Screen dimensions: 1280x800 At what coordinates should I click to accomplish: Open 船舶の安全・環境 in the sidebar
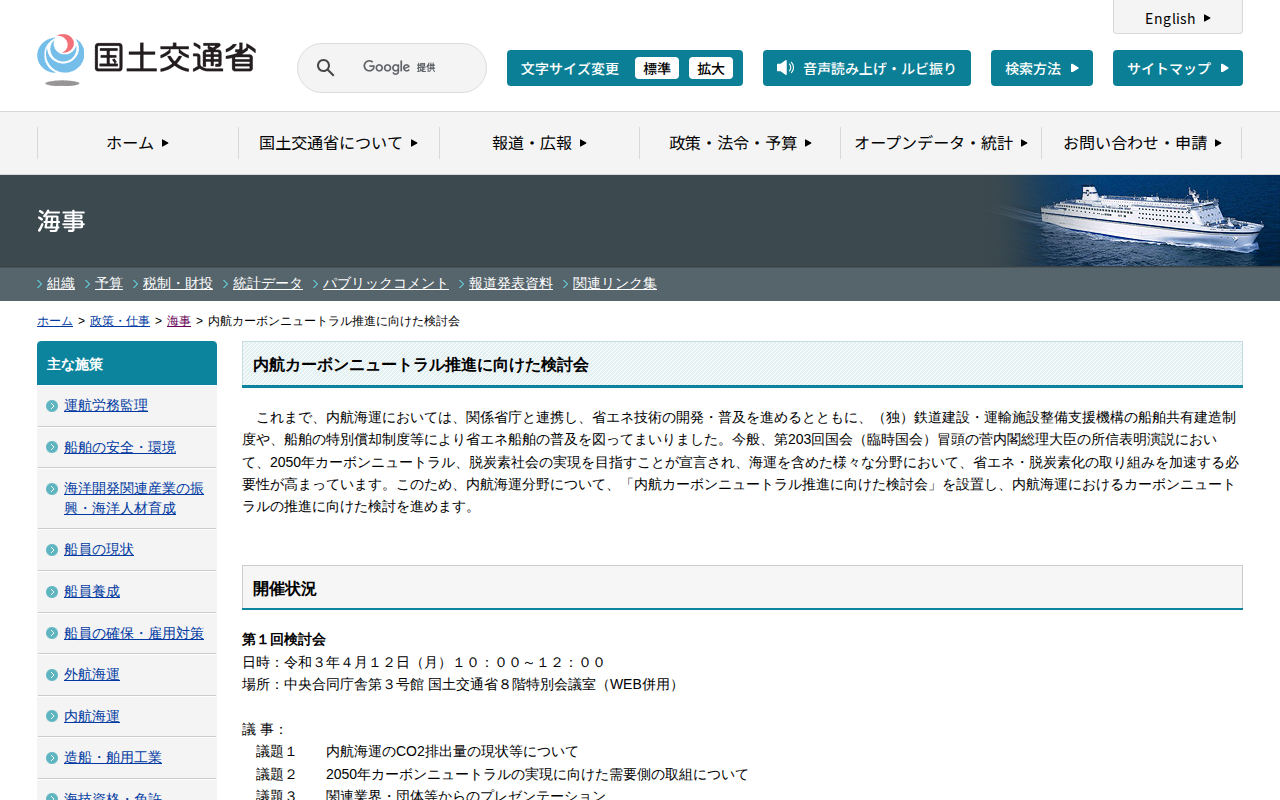pos(120,447)
